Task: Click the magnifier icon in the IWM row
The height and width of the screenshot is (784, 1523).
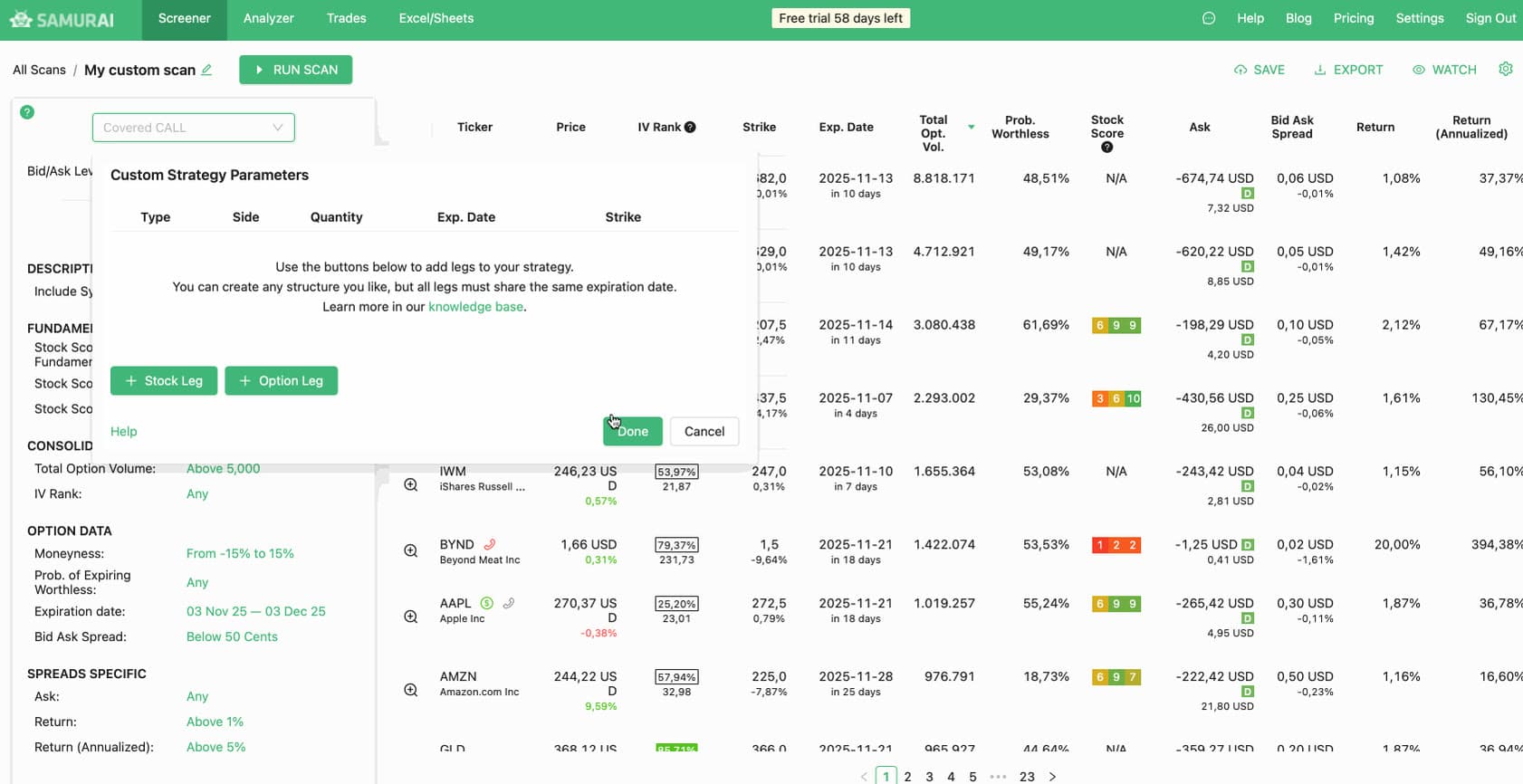Action: point(411,484)
